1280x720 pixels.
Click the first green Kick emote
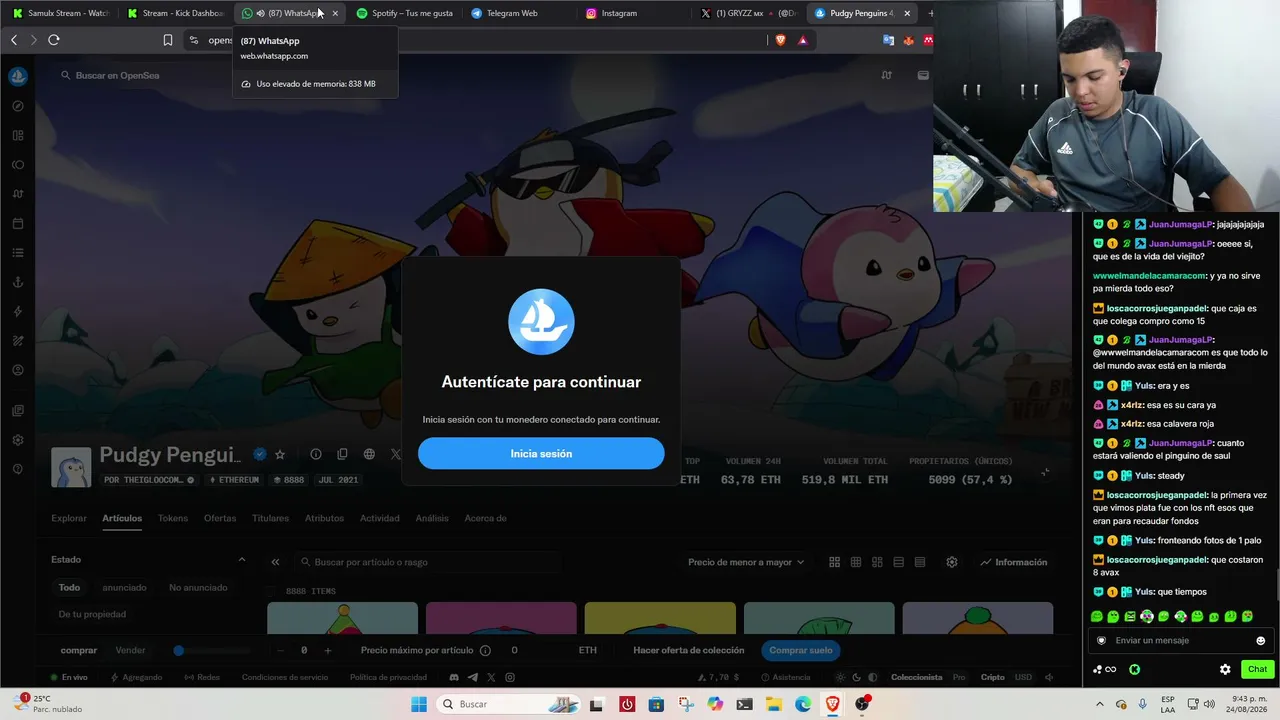(x=1097, y=617)
